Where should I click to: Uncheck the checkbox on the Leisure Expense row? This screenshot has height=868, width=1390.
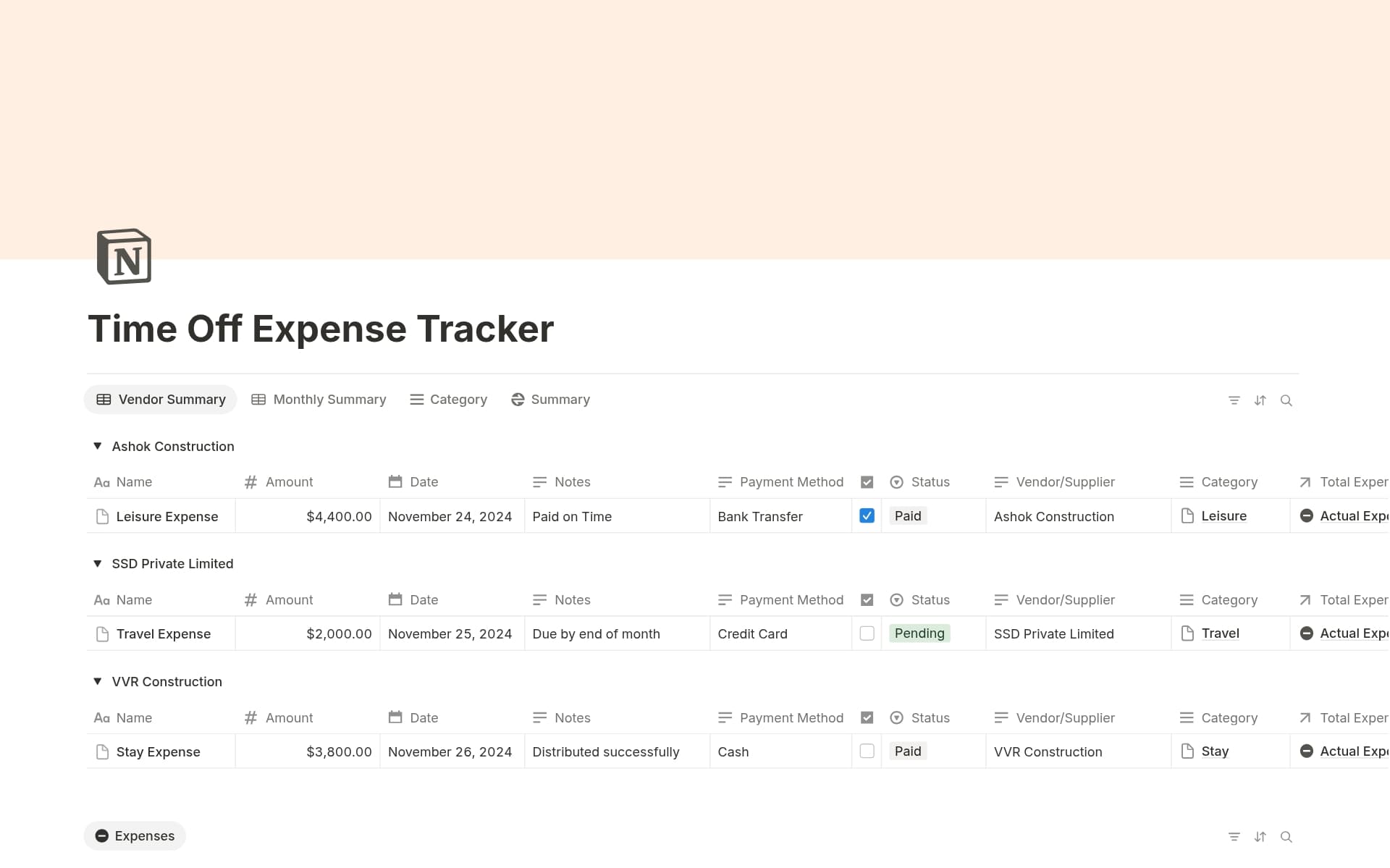(x=867, y=516)
